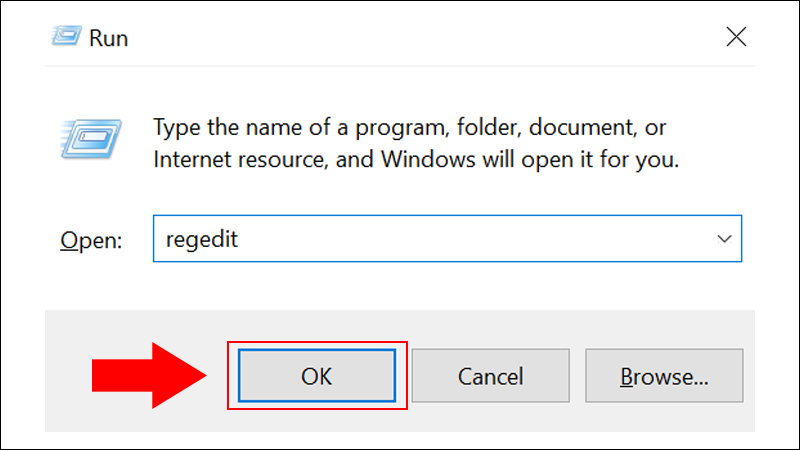Click the Open: label
800x450 pixels.
[91, 240]
